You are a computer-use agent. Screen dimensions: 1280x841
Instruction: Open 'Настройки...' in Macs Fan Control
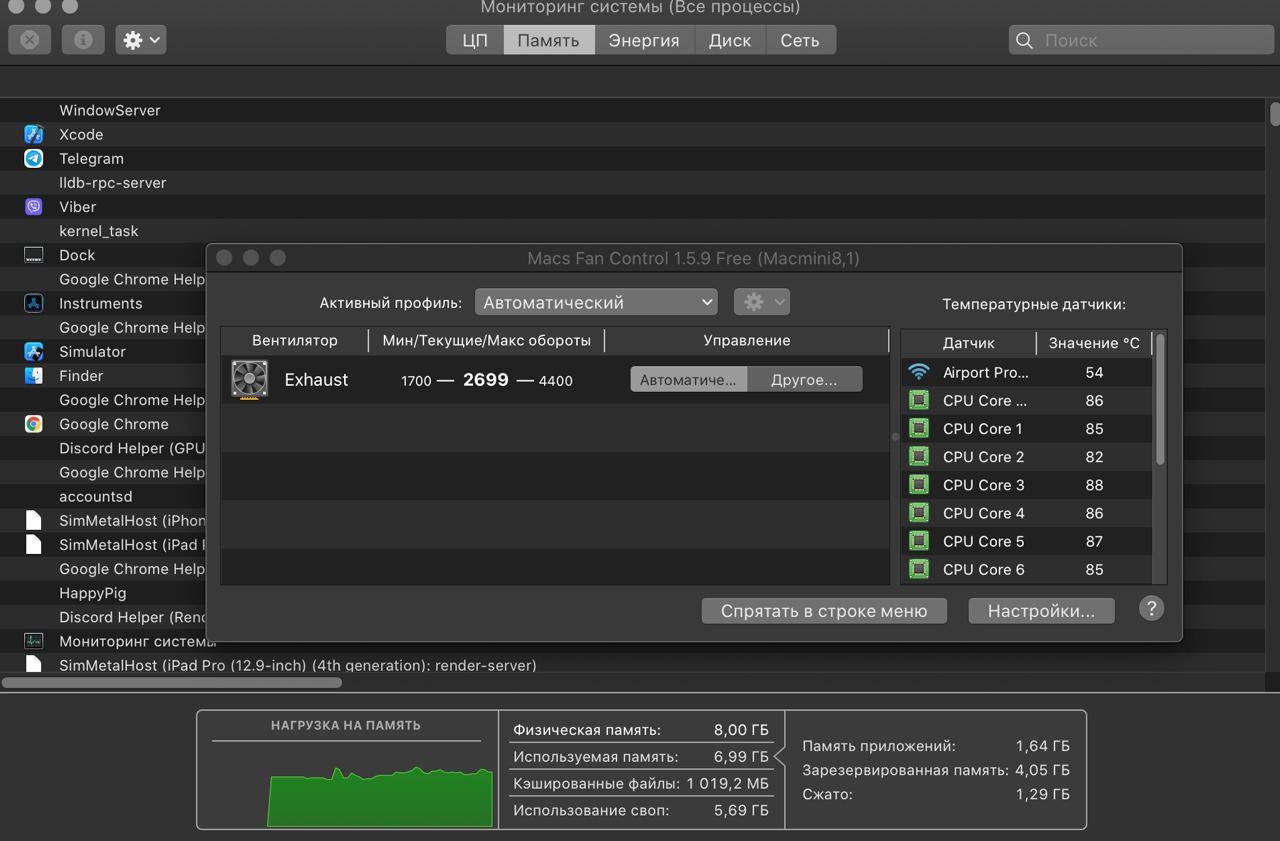tap(1041, 611)
